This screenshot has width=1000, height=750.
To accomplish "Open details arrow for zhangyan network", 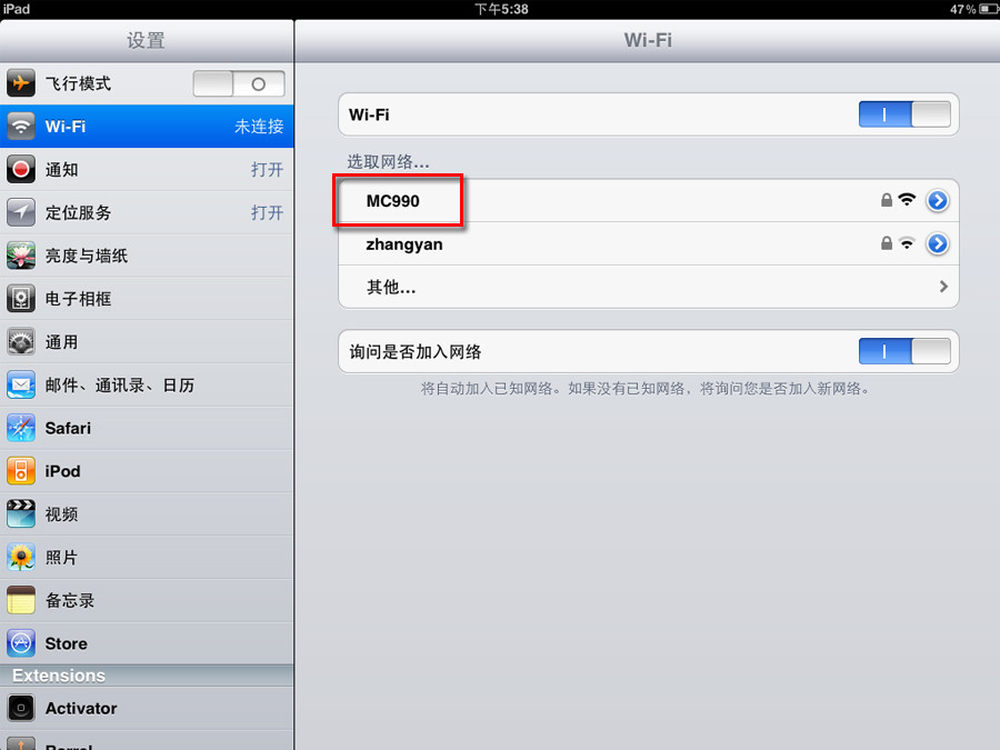I will pyautogui.click(x=937, y=244).
